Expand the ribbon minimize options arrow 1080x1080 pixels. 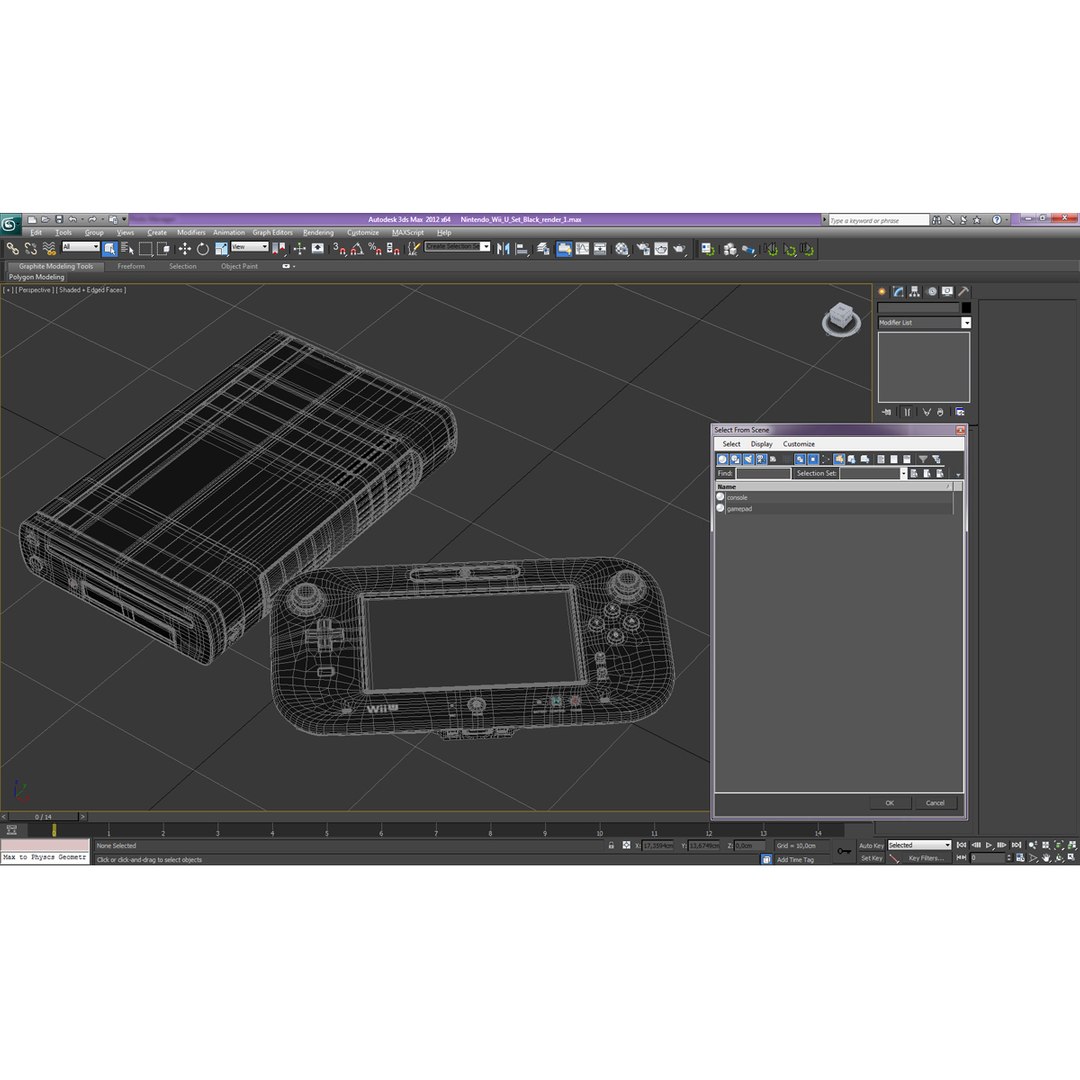pos(294,267)
